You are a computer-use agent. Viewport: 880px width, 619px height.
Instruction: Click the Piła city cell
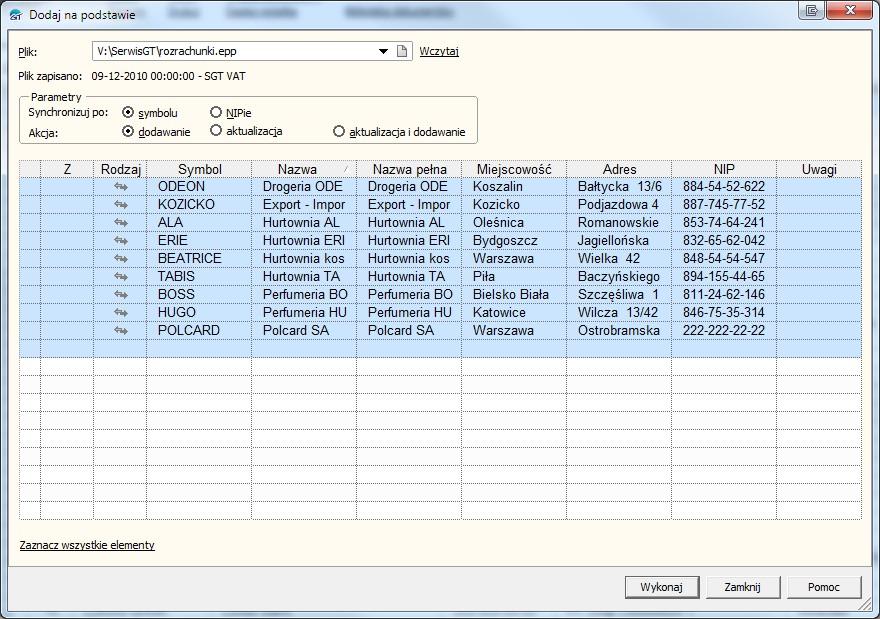(514, 276)
